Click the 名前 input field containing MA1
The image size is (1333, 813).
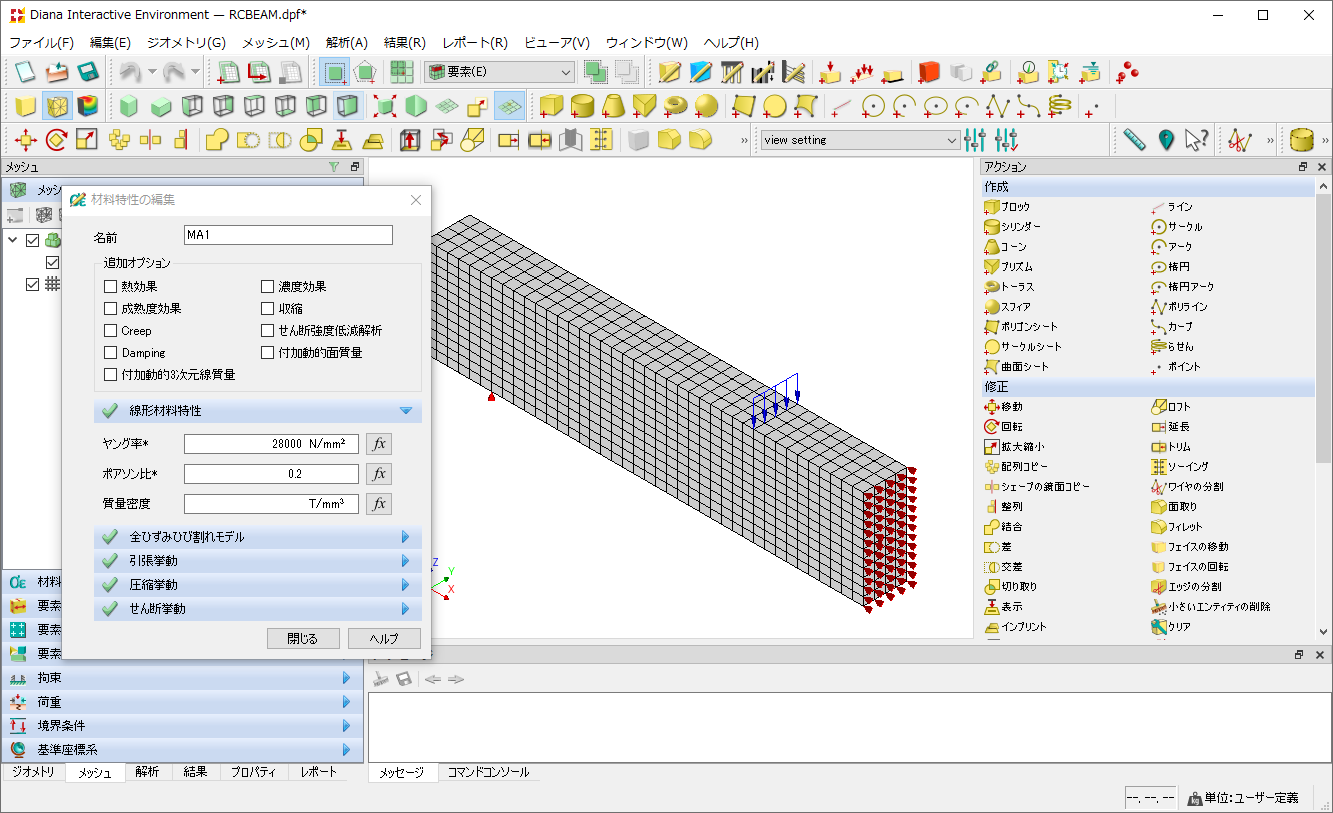click(288, 235)
